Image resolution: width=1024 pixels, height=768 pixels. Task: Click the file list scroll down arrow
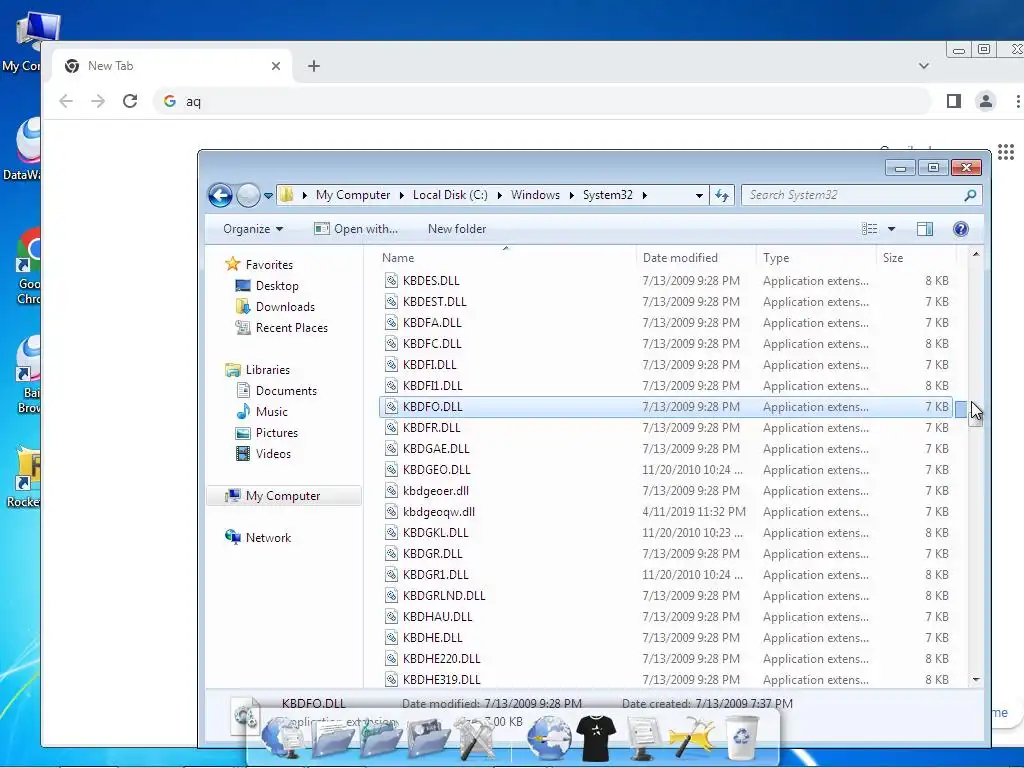click(976, 679)
